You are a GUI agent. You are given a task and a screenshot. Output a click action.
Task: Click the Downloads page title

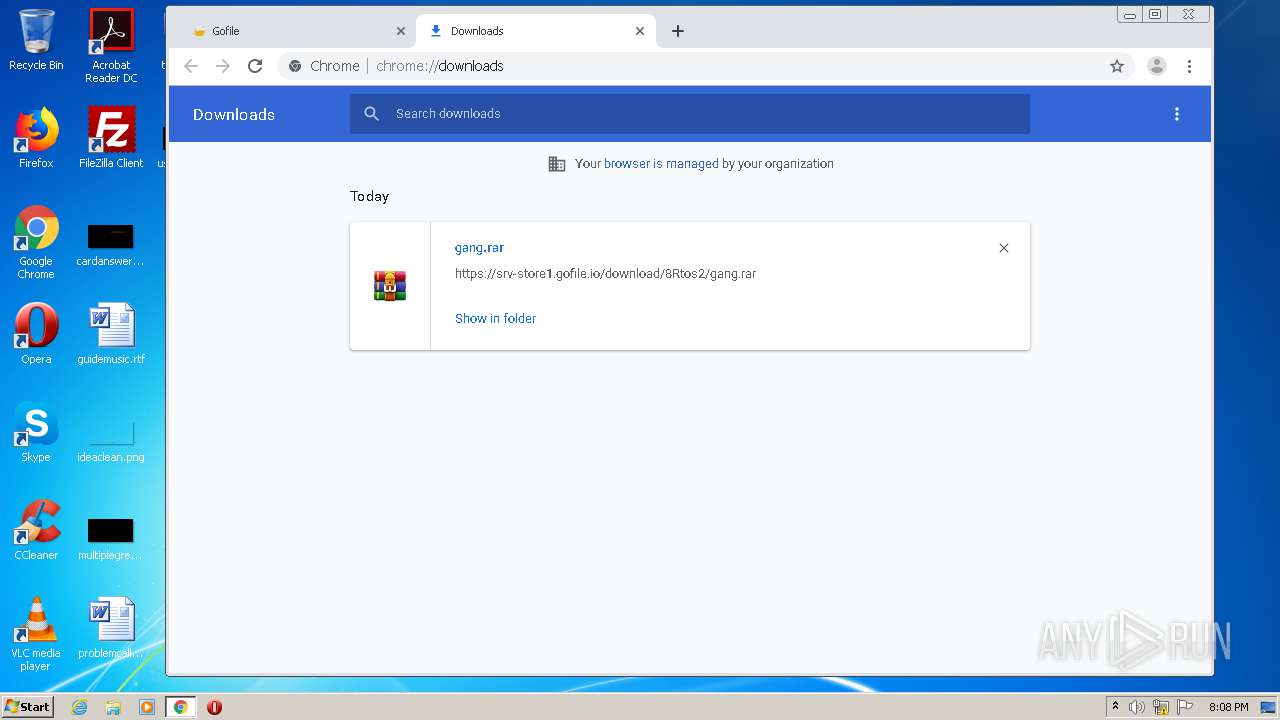coord(234,114)
